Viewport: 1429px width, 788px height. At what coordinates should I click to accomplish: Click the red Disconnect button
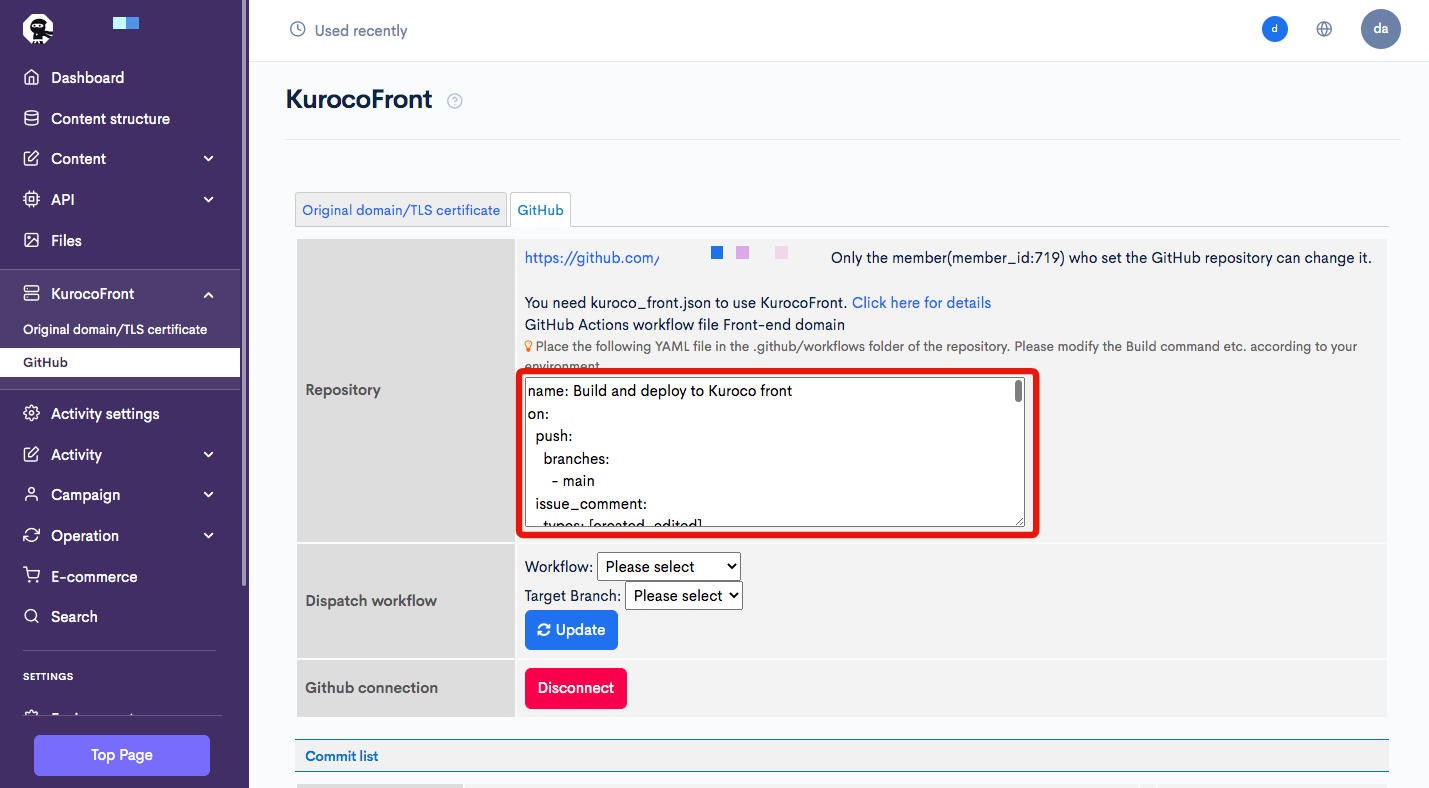[576, 688]
